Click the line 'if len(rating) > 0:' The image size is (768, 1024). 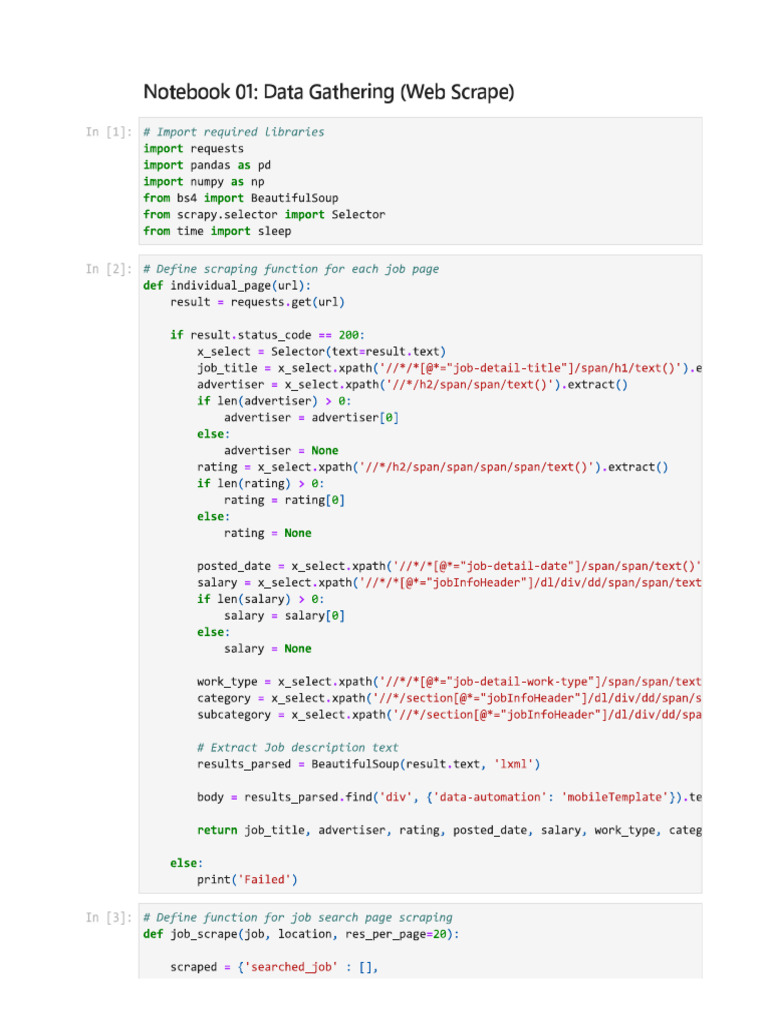tap(261, 483)
